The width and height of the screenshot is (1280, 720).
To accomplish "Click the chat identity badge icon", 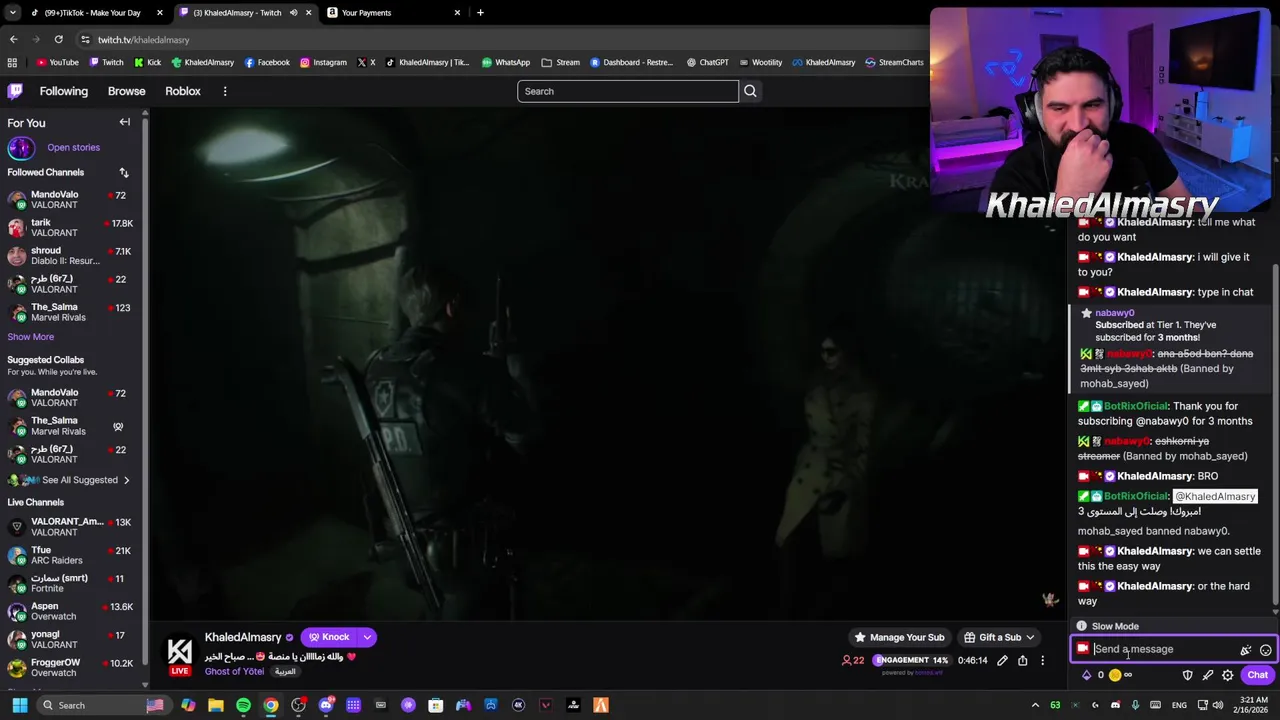I will pos(1083,649).
